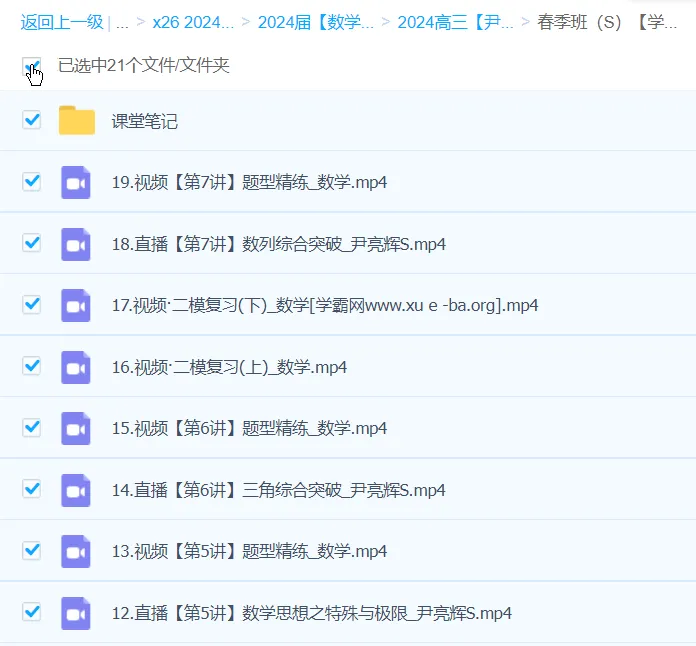Uncheck the 课堂笔记 folder checkbox
The height and width of the screenshot is (646, 696).
point(32,120)
